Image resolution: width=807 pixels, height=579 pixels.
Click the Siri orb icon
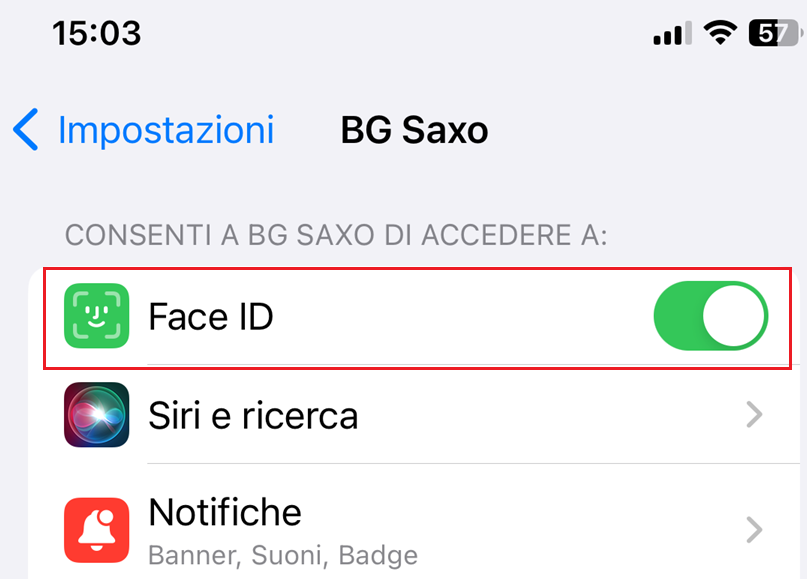click(96, 415)
